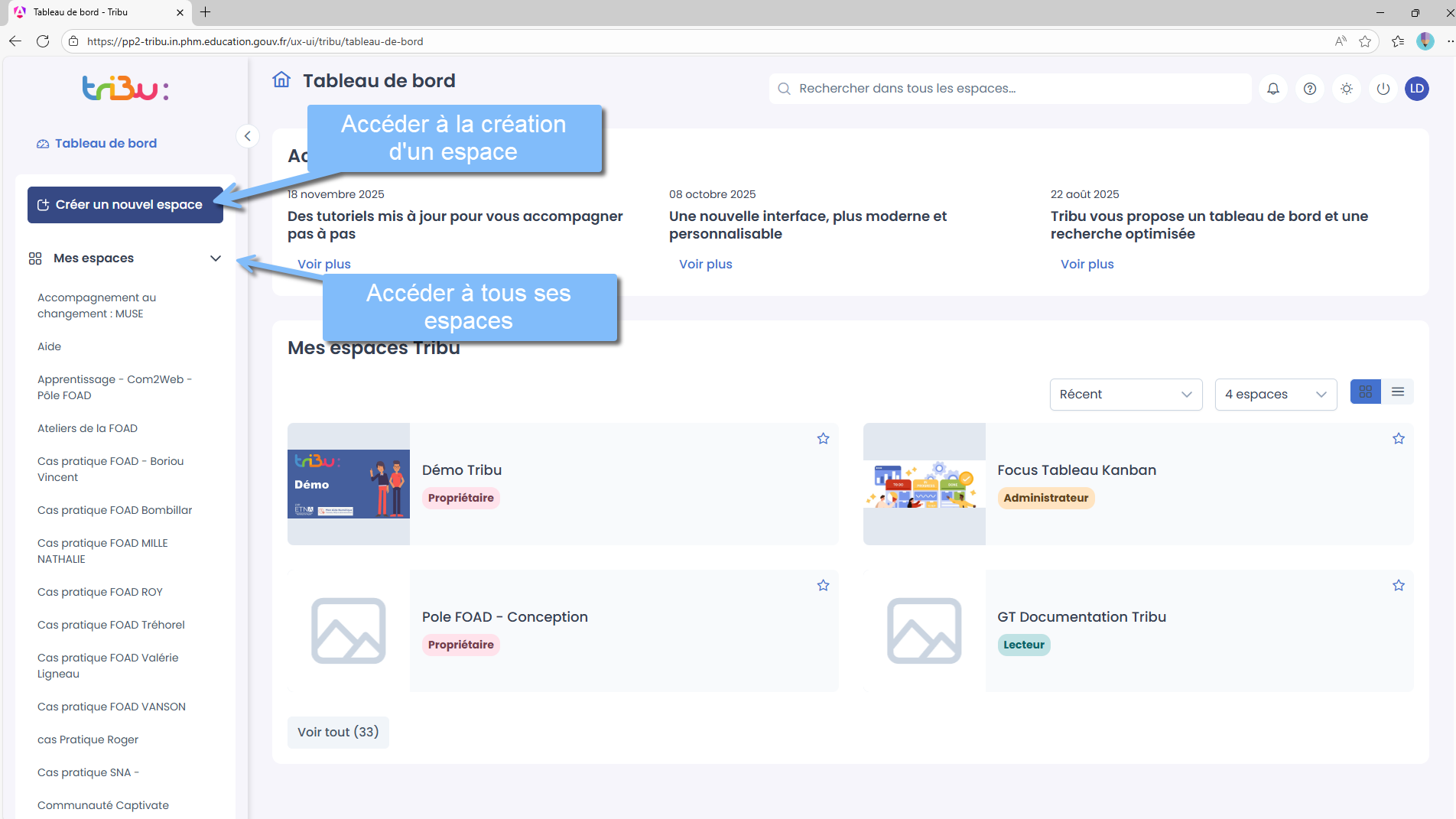Toggle the light/dark theme sun icon
The height and width of the screenshot is (819, 1456).
(x=1347, y=89)
